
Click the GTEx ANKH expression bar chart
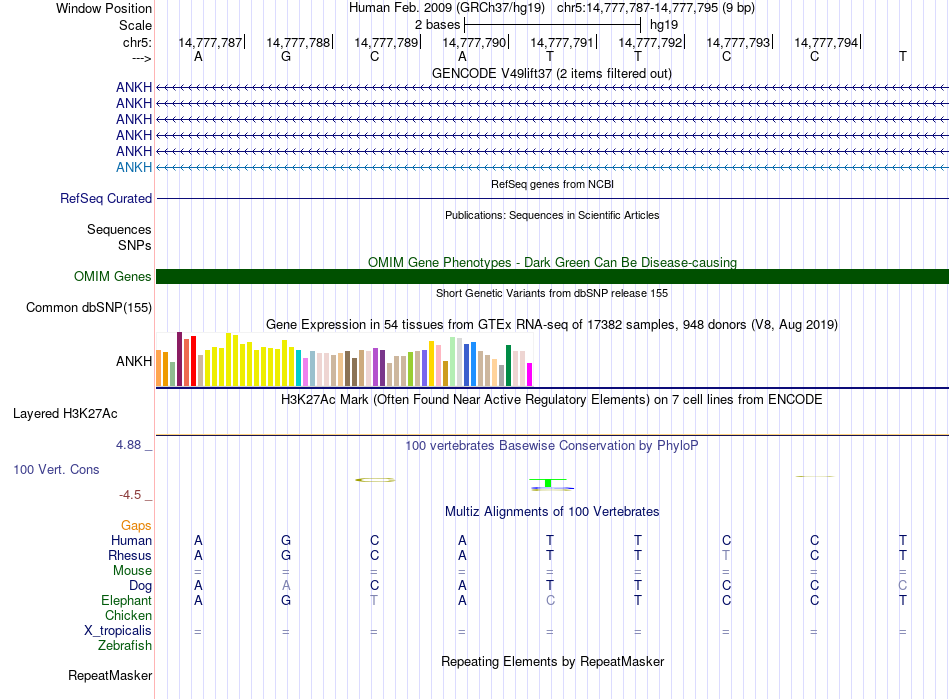pos(345,361)
